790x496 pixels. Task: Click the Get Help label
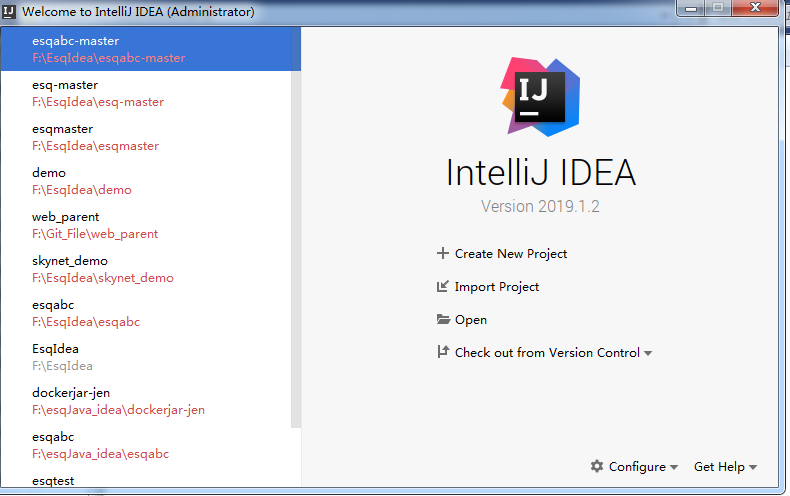[719, 467]
